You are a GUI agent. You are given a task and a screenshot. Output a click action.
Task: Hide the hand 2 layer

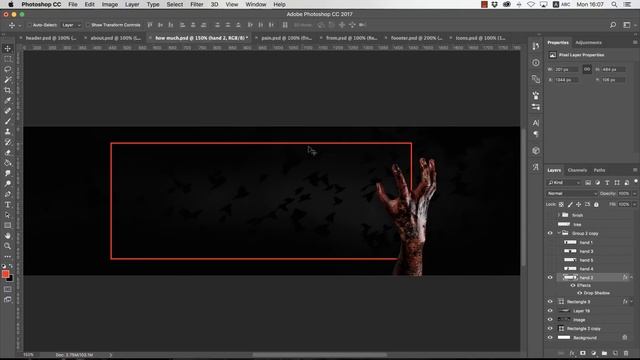(550, 278)
